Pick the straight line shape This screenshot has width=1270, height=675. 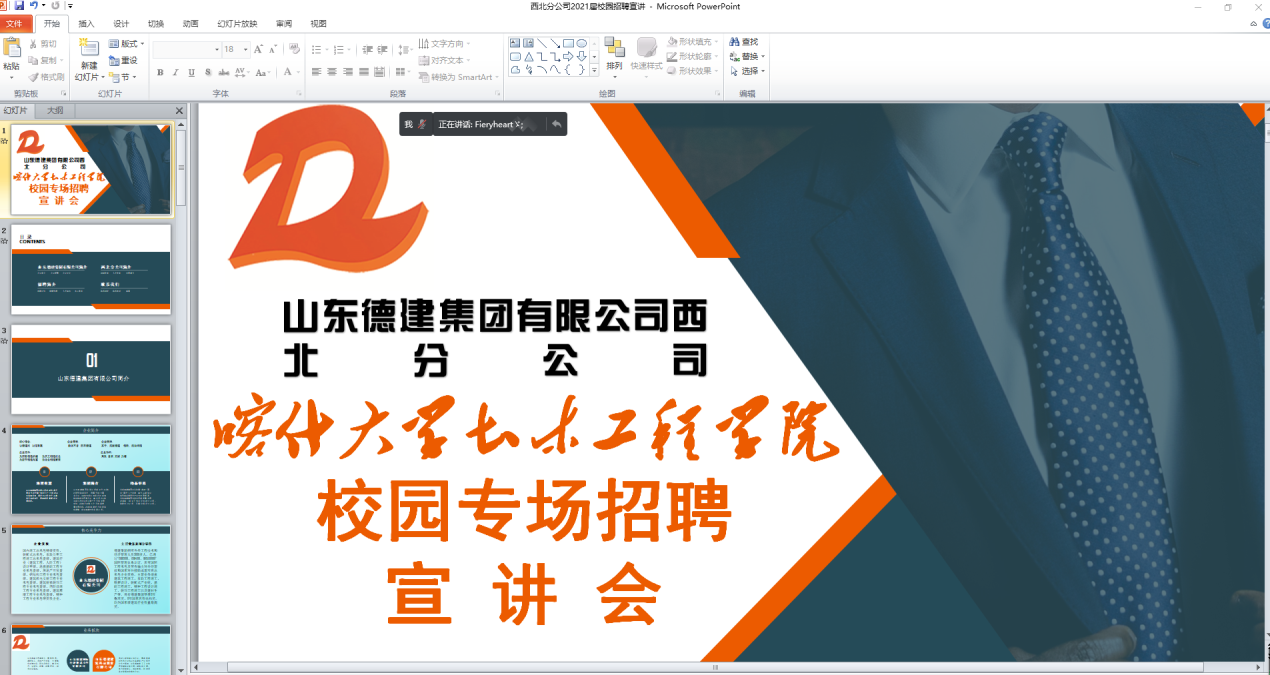click(x=542, y=43)
